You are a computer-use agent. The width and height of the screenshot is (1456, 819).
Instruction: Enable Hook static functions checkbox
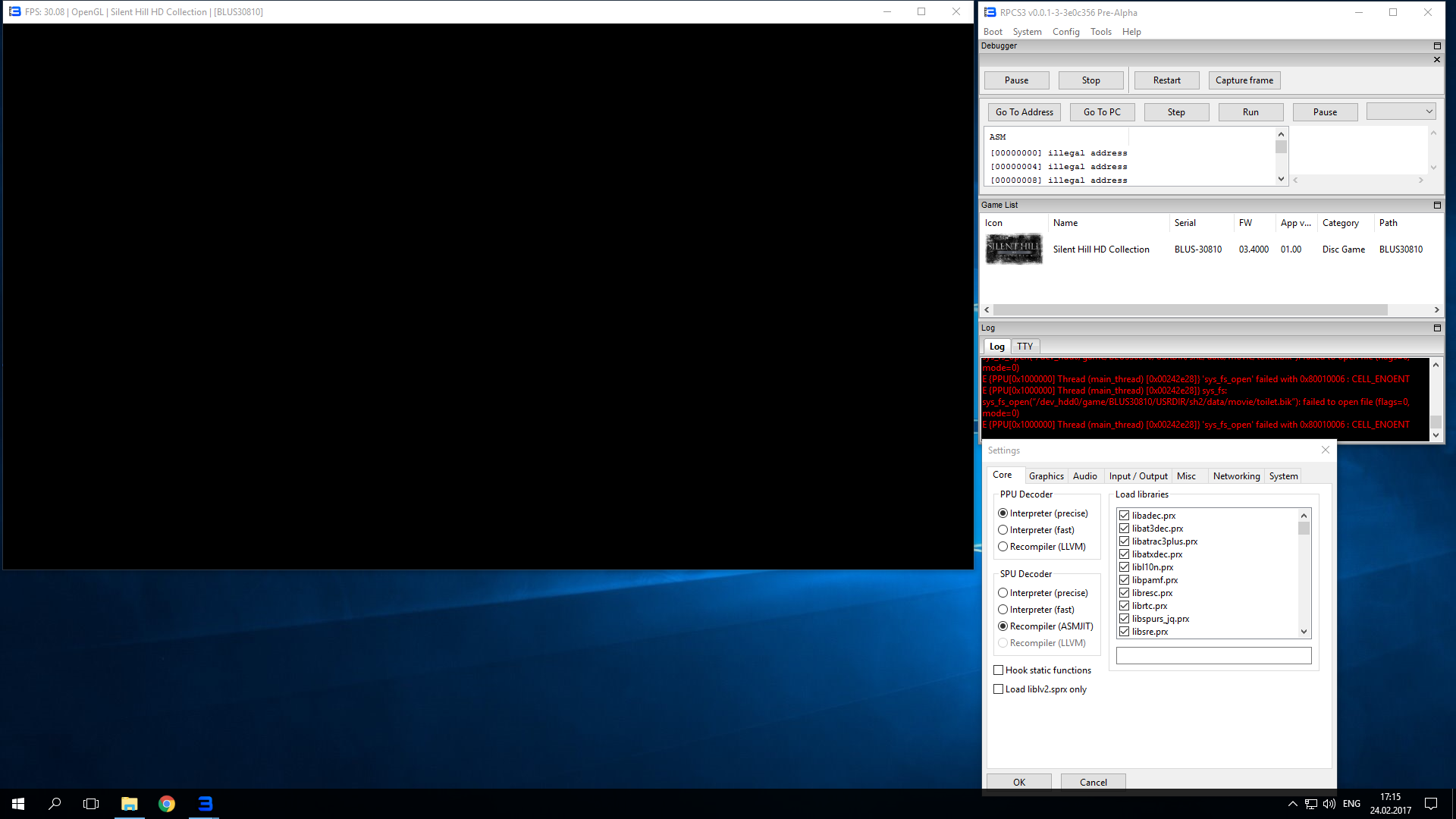[x=999, y=670]
